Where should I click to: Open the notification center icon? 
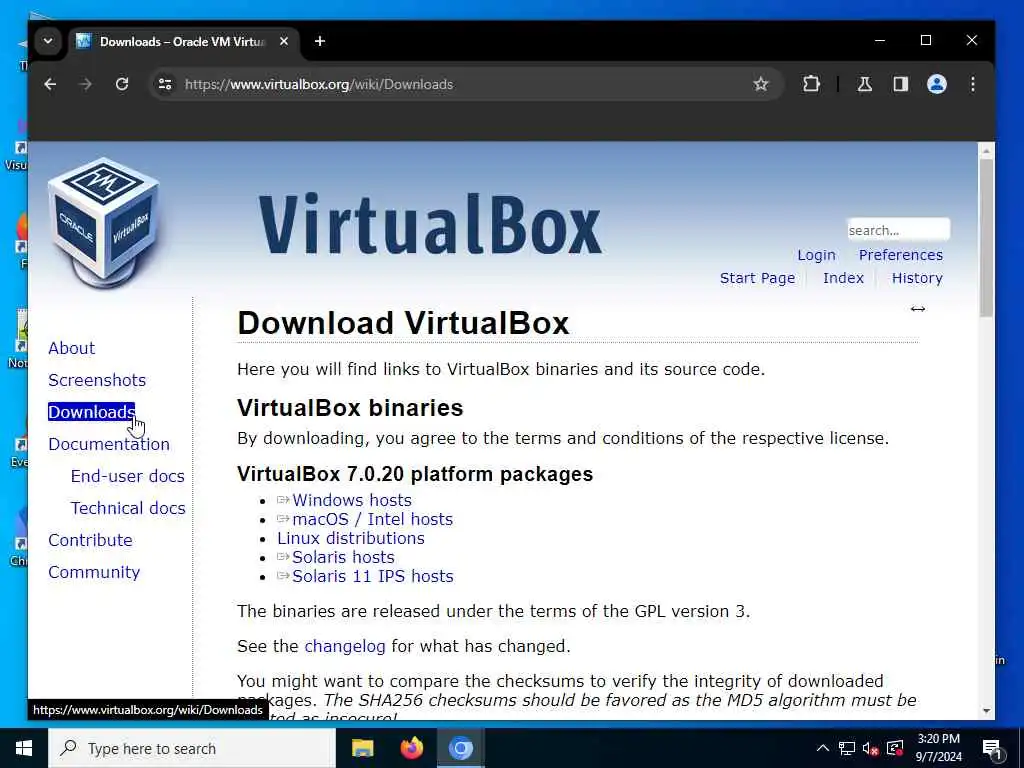coord(992,748)
